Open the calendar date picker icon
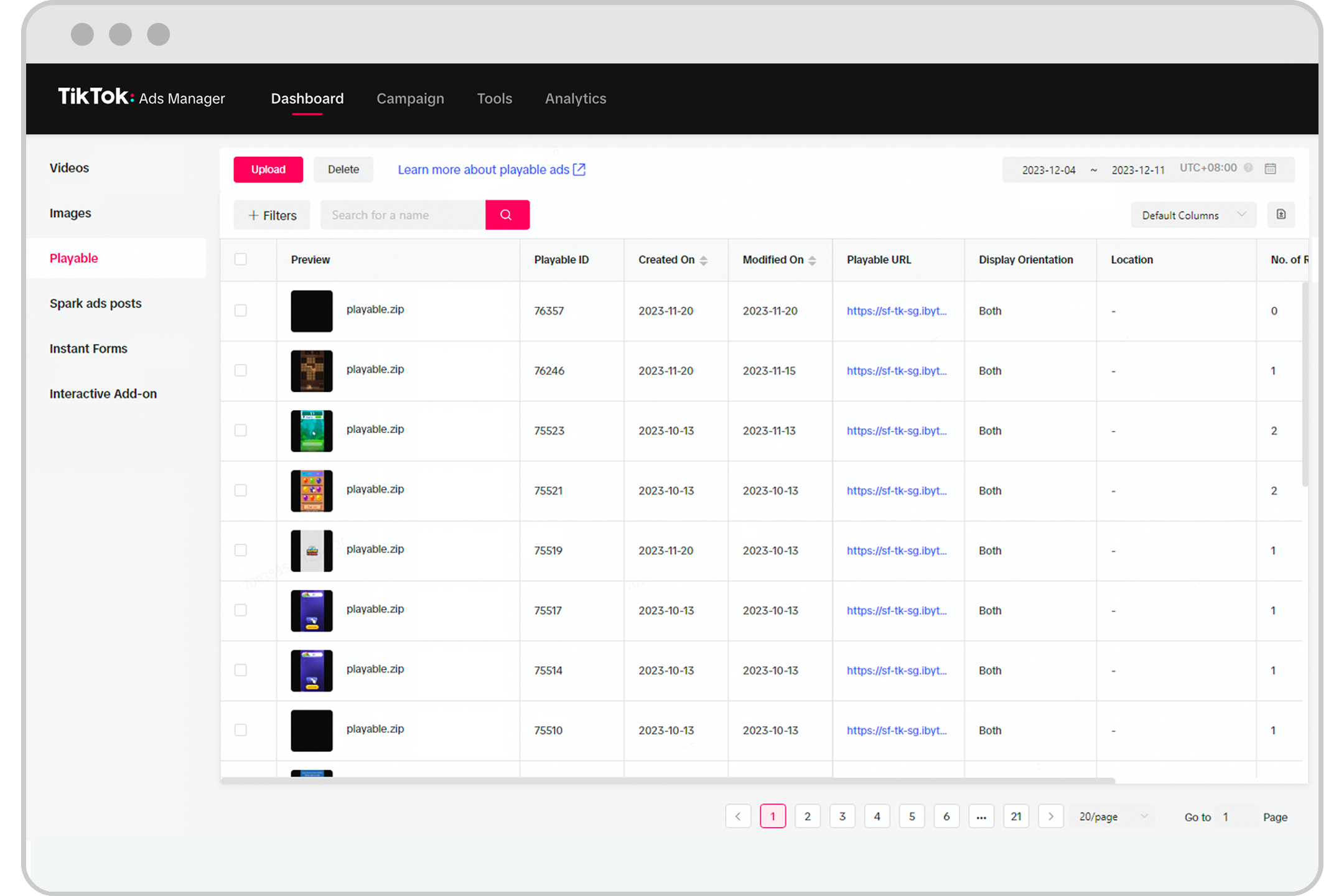The image size is (1344, 896). [1271, 169]
